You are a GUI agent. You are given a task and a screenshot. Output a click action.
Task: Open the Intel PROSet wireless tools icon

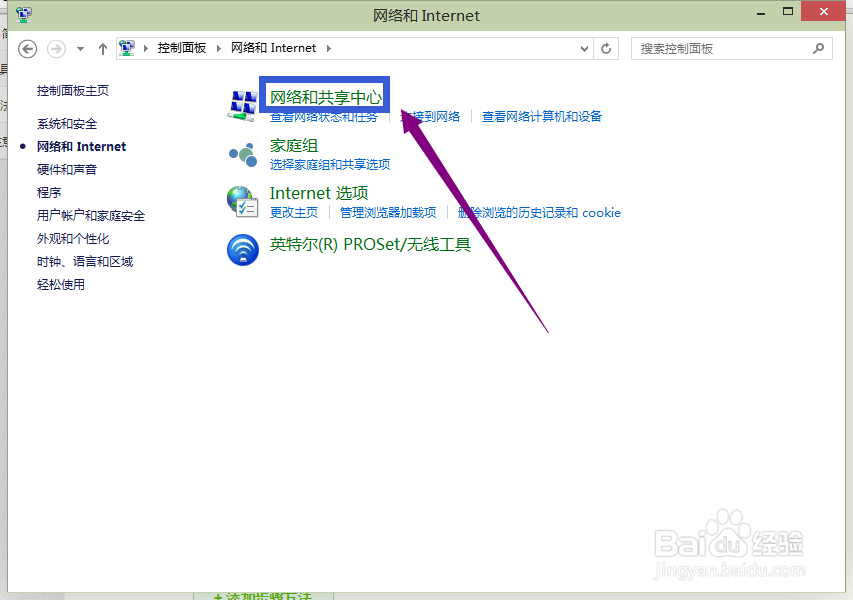[x=243, y=250]
